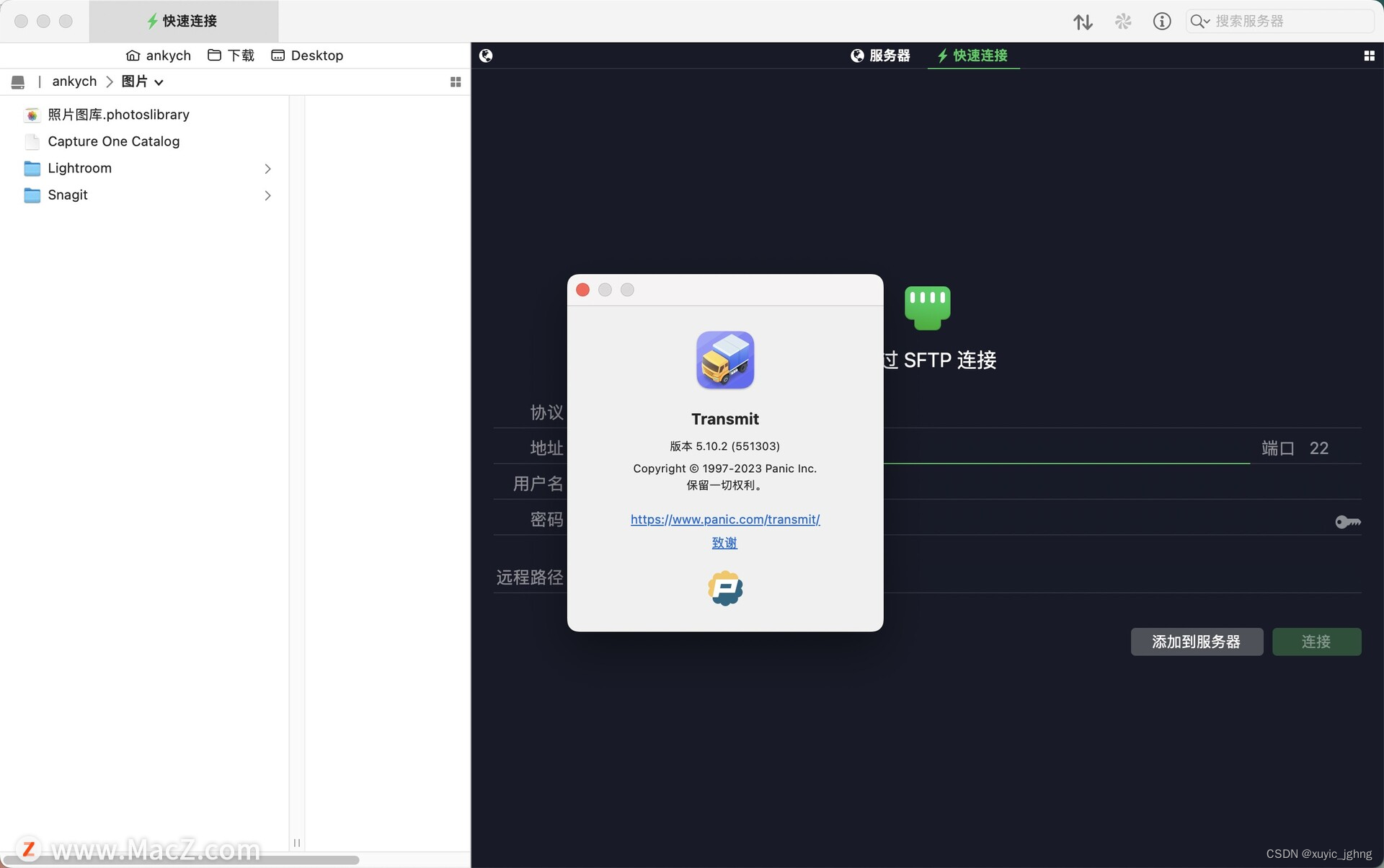Click the Transmit truck app icon
Screen dimensions: 1384x868
725,360
